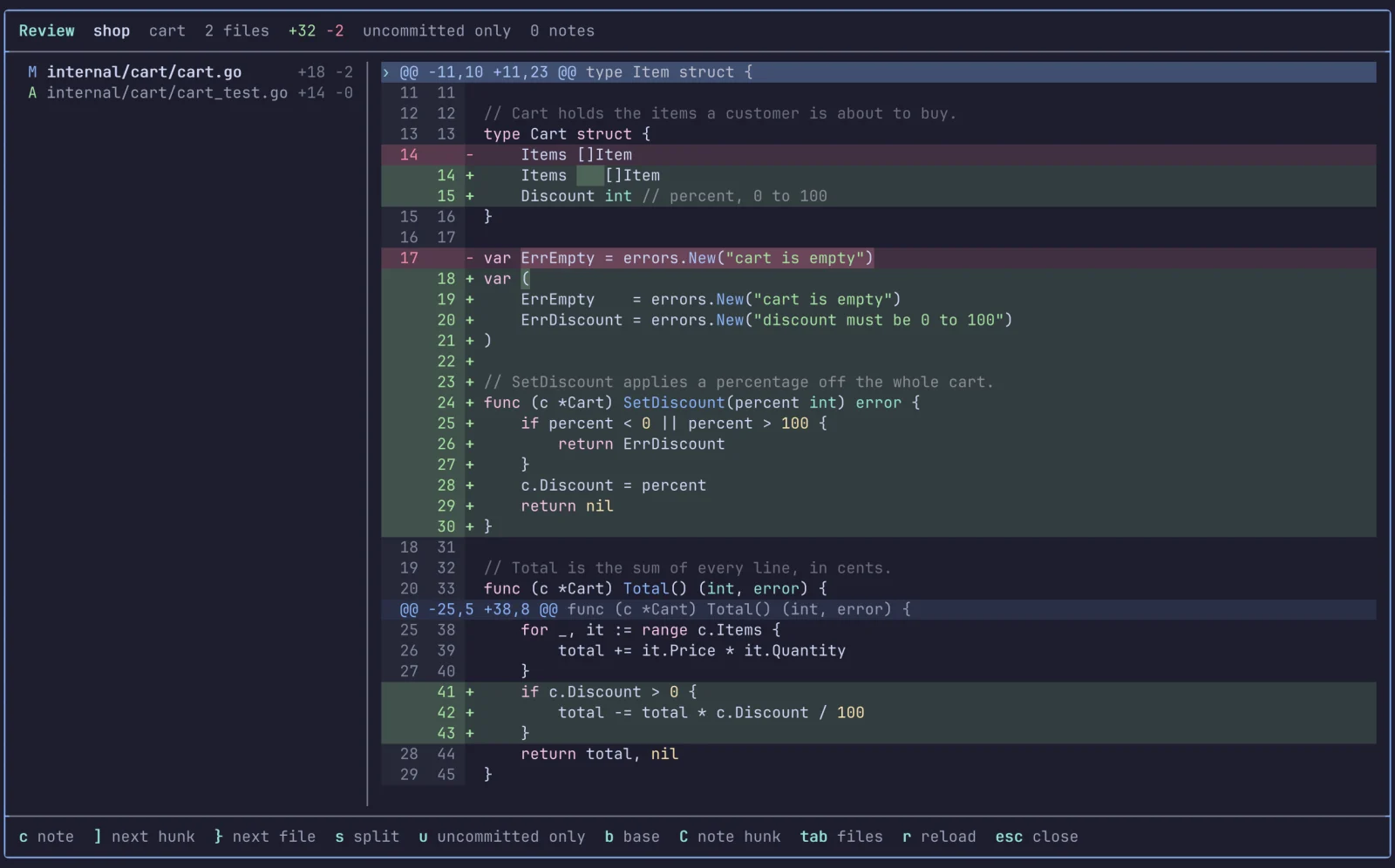
Task: Click the uncommitted only indicator in header
Action: click(x=437, y=31)
